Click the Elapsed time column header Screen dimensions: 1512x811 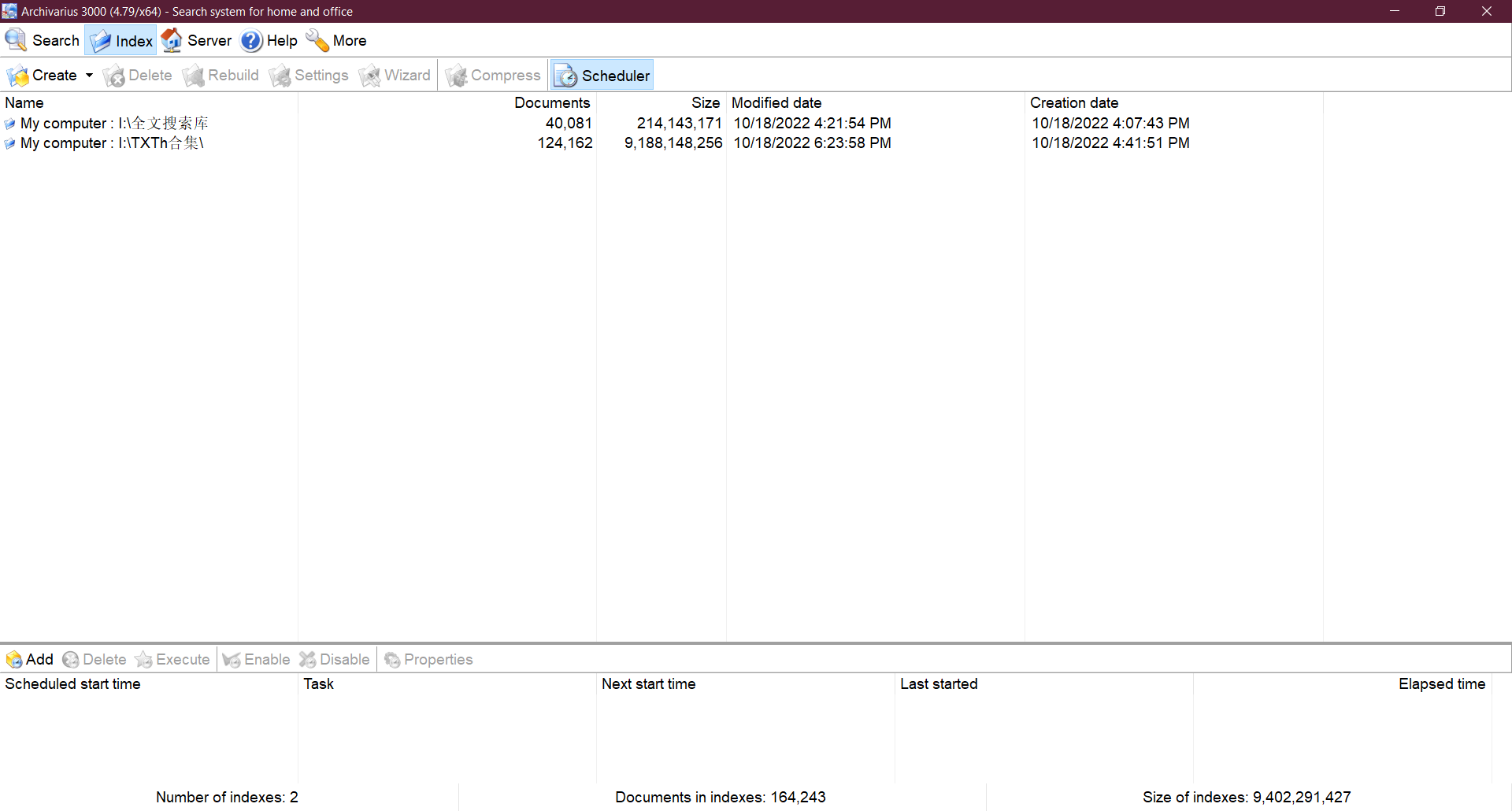1441,684
